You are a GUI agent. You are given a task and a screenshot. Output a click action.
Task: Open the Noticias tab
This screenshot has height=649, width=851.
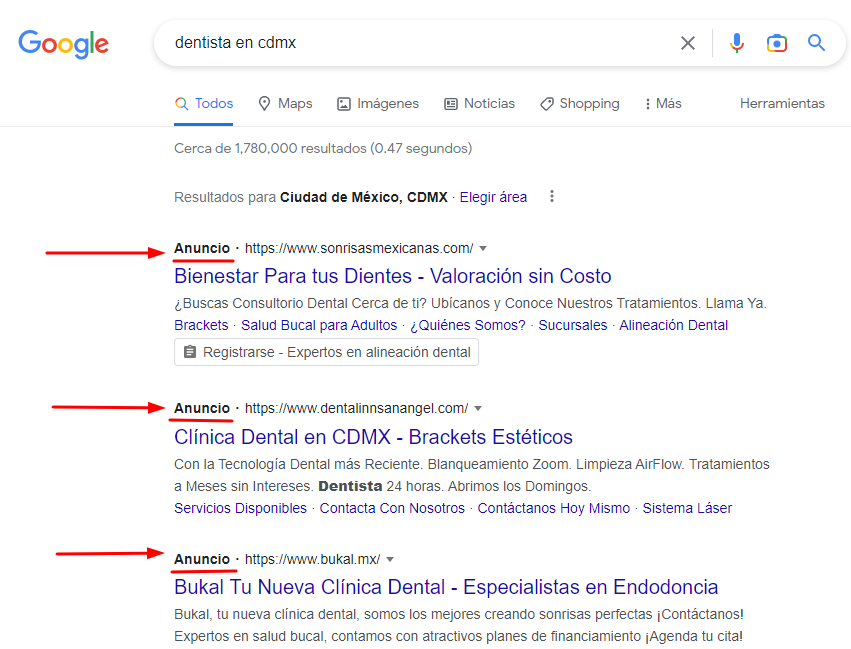(x=479, y=104)
